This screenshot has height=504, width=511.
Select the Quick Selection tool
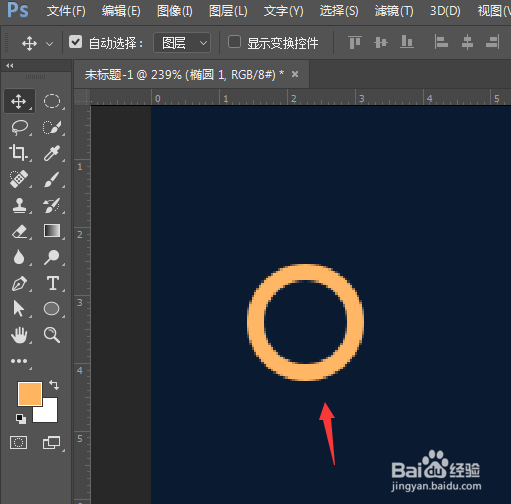(x=52, y=127)
